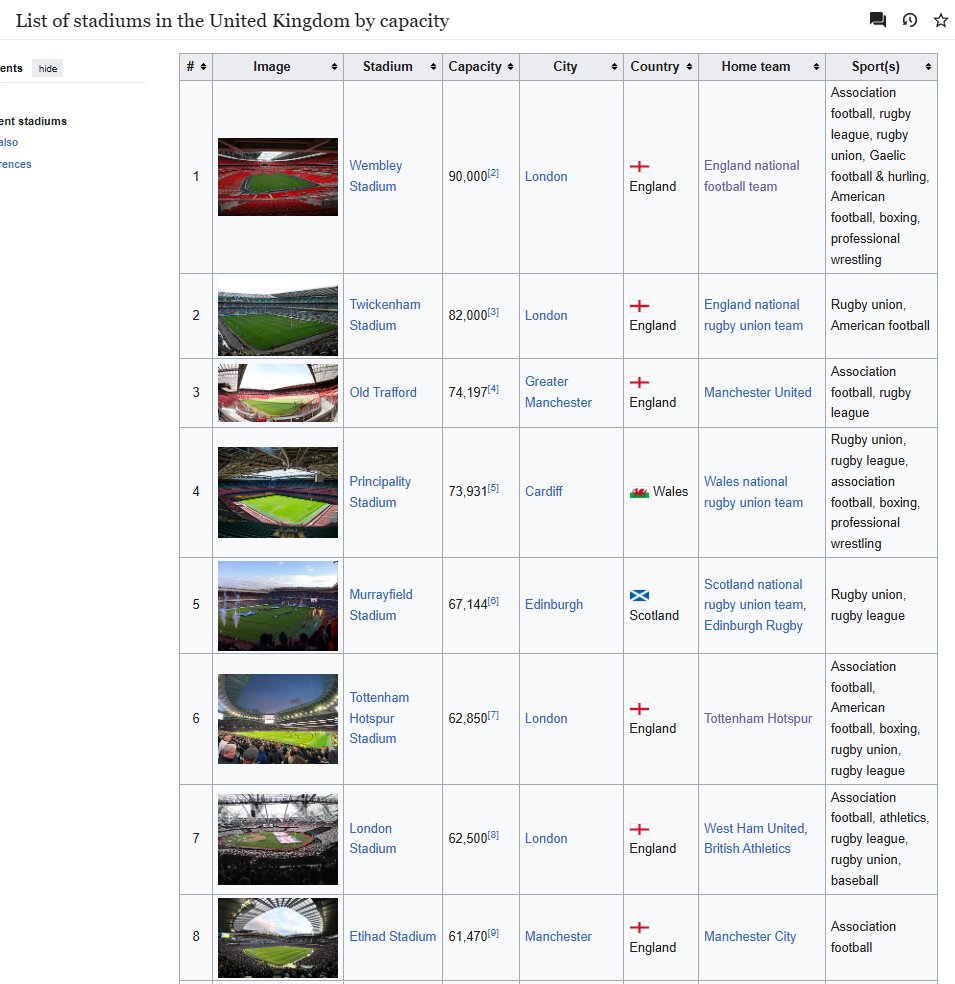Sort table by Home team column arrows
955x984 pixels.
pyautogui.click(x=816, y=67)
